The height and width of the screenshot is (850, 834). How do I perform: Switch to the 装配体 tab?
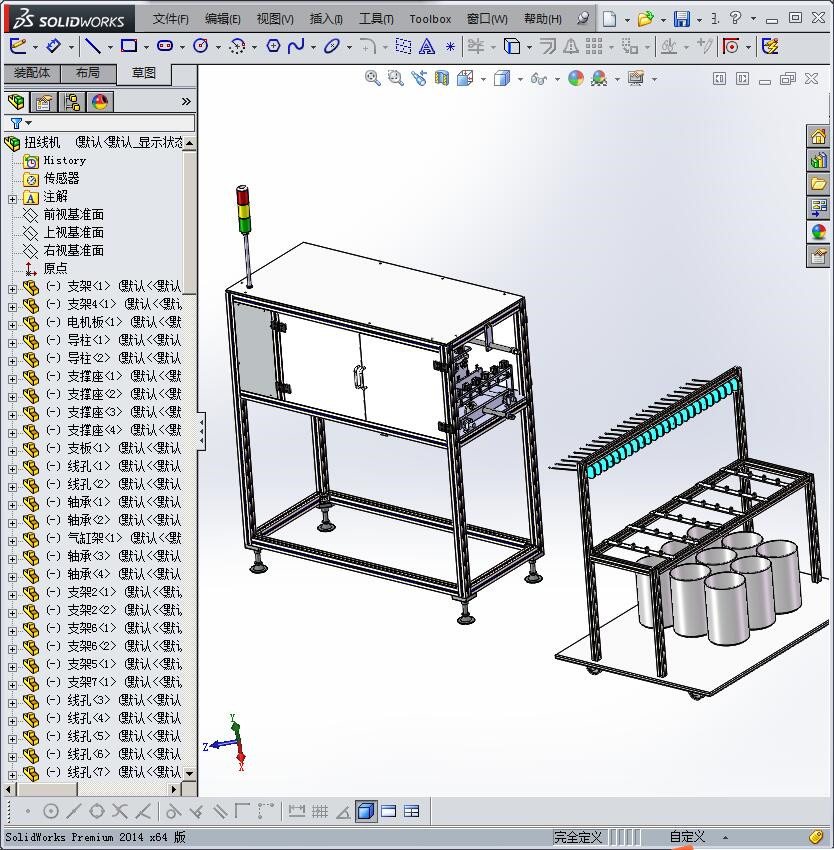point(32,73)
